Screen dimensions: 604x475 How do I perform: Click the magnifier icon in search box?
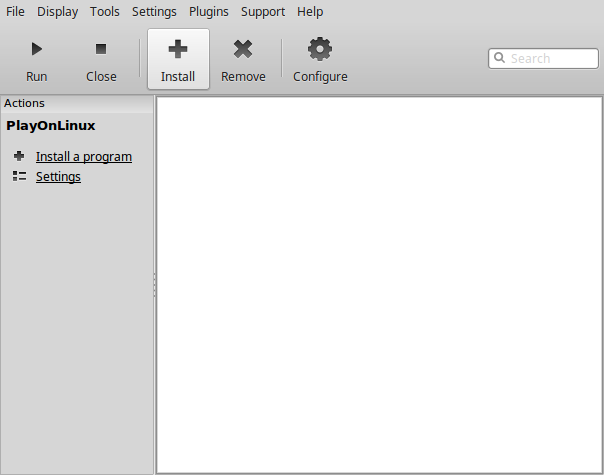click(x=499, y=58)
